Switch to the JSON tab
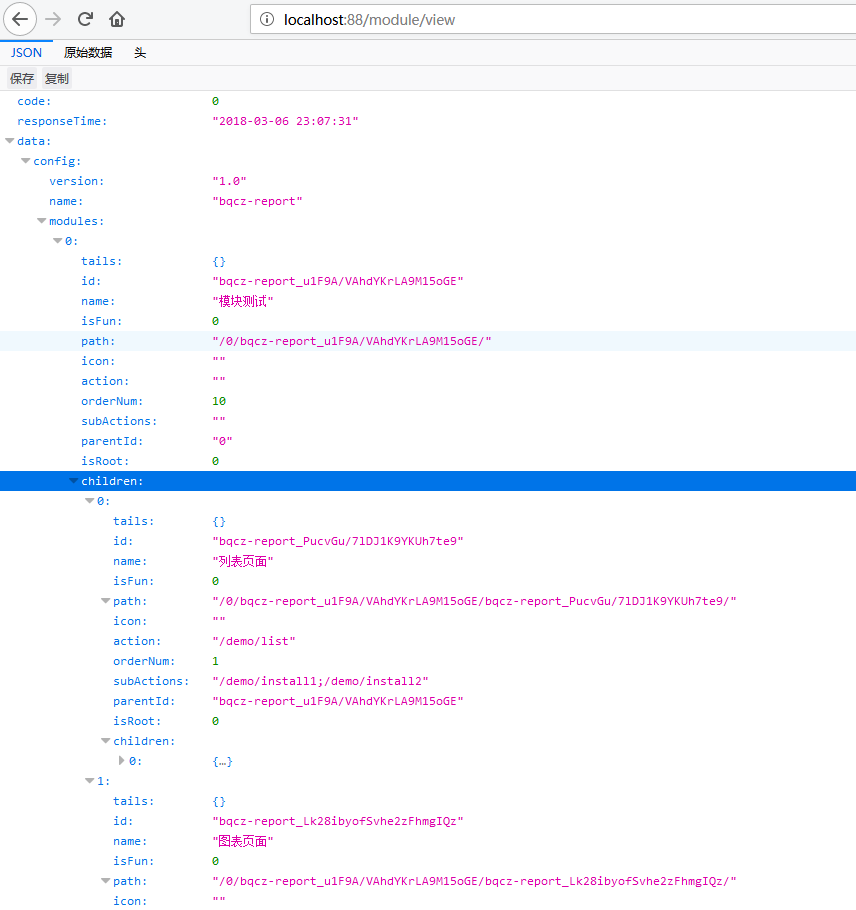Viewport: 856px width, 910px height. (26, 53)
